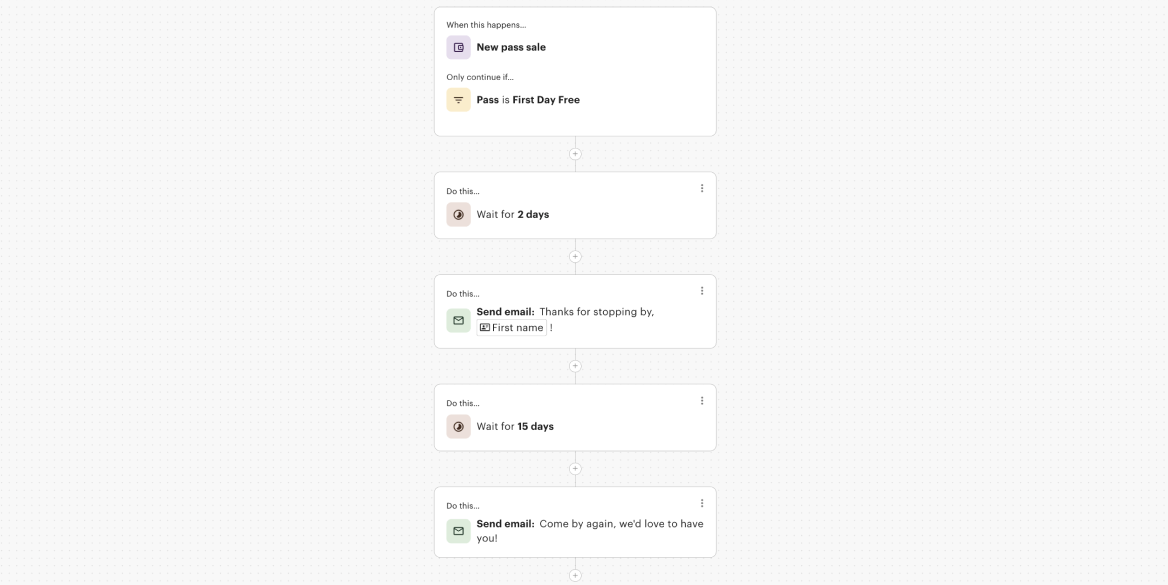Add a step after the Come by again email
This screenshot has height=585, width=1168.
coord(575,575)
